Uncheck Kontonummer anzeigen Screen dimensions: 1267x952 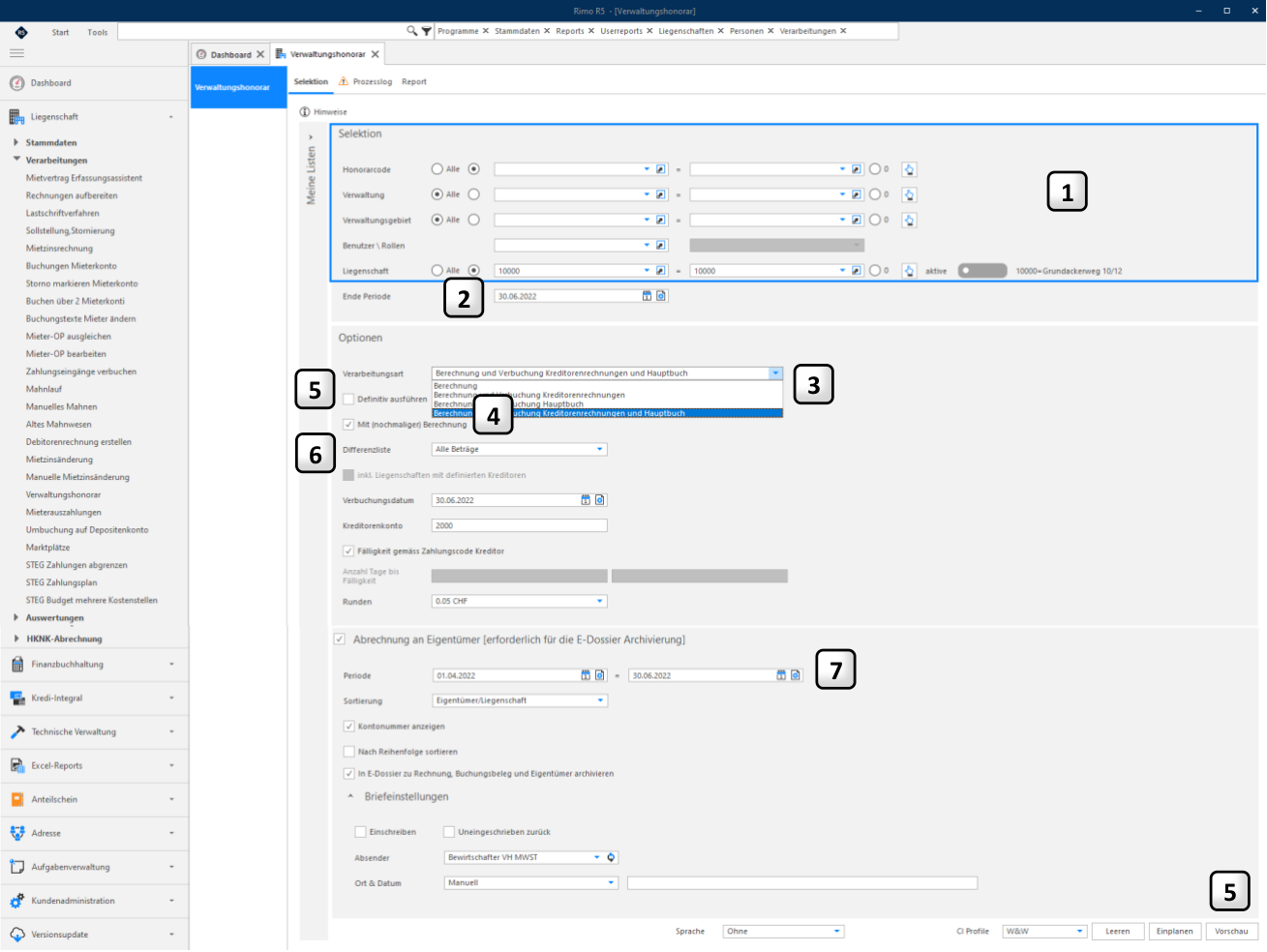point(349,726)
